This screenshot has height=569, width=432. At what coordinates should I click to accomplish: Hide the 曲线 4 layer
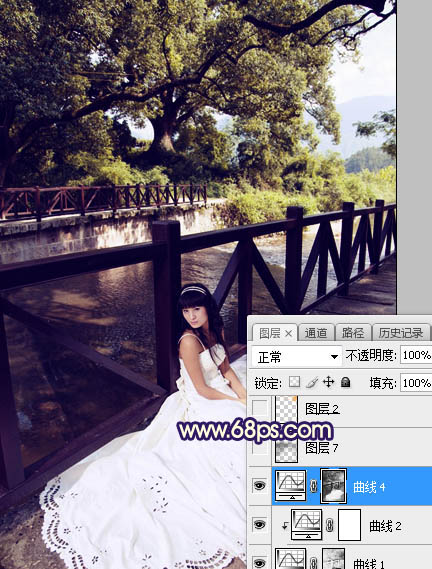259,486
